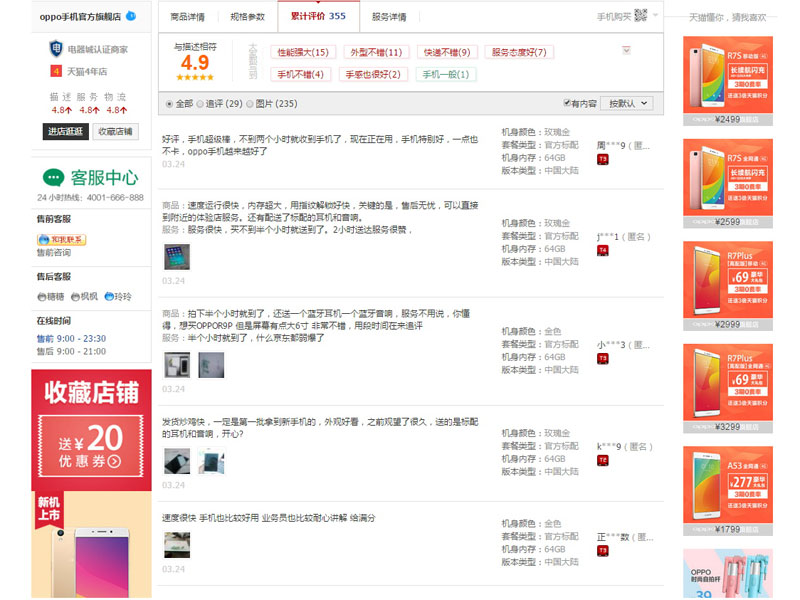Image resolution: width=800 pixels, height=600 pixels.
Task: Switch to the 服务详情 tab
Action: (x=389, y=17)
